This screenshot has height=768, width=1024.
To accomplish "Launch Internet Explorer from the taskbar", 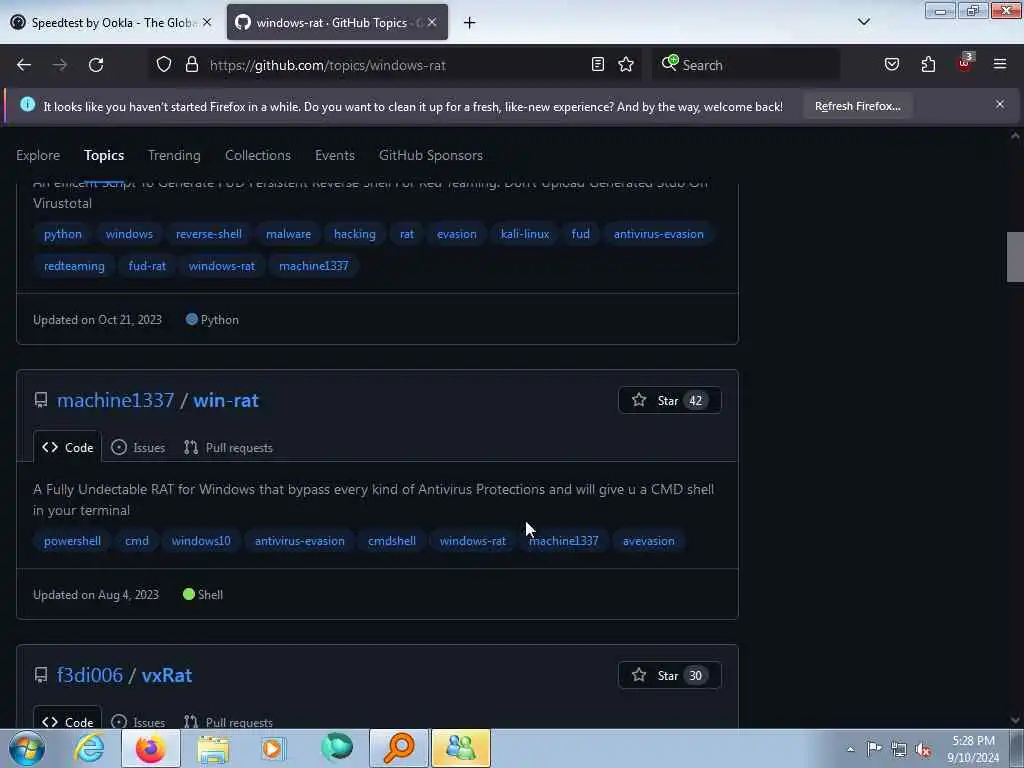I will pos(89,748).
